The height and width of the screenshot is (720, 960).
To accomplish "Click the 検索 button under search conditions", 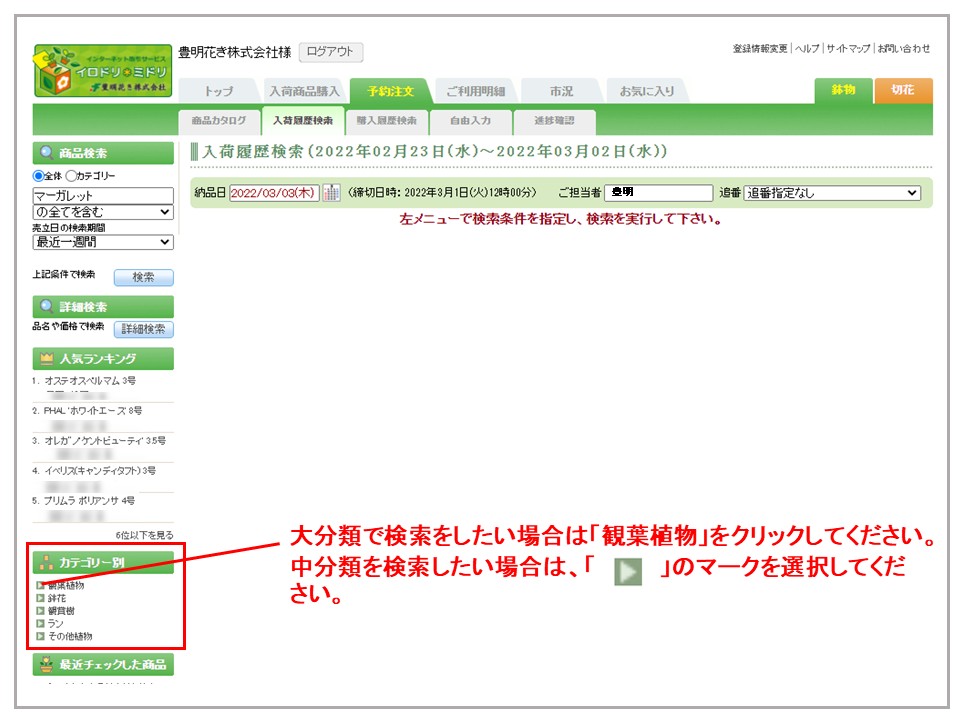I will (143, 277).
